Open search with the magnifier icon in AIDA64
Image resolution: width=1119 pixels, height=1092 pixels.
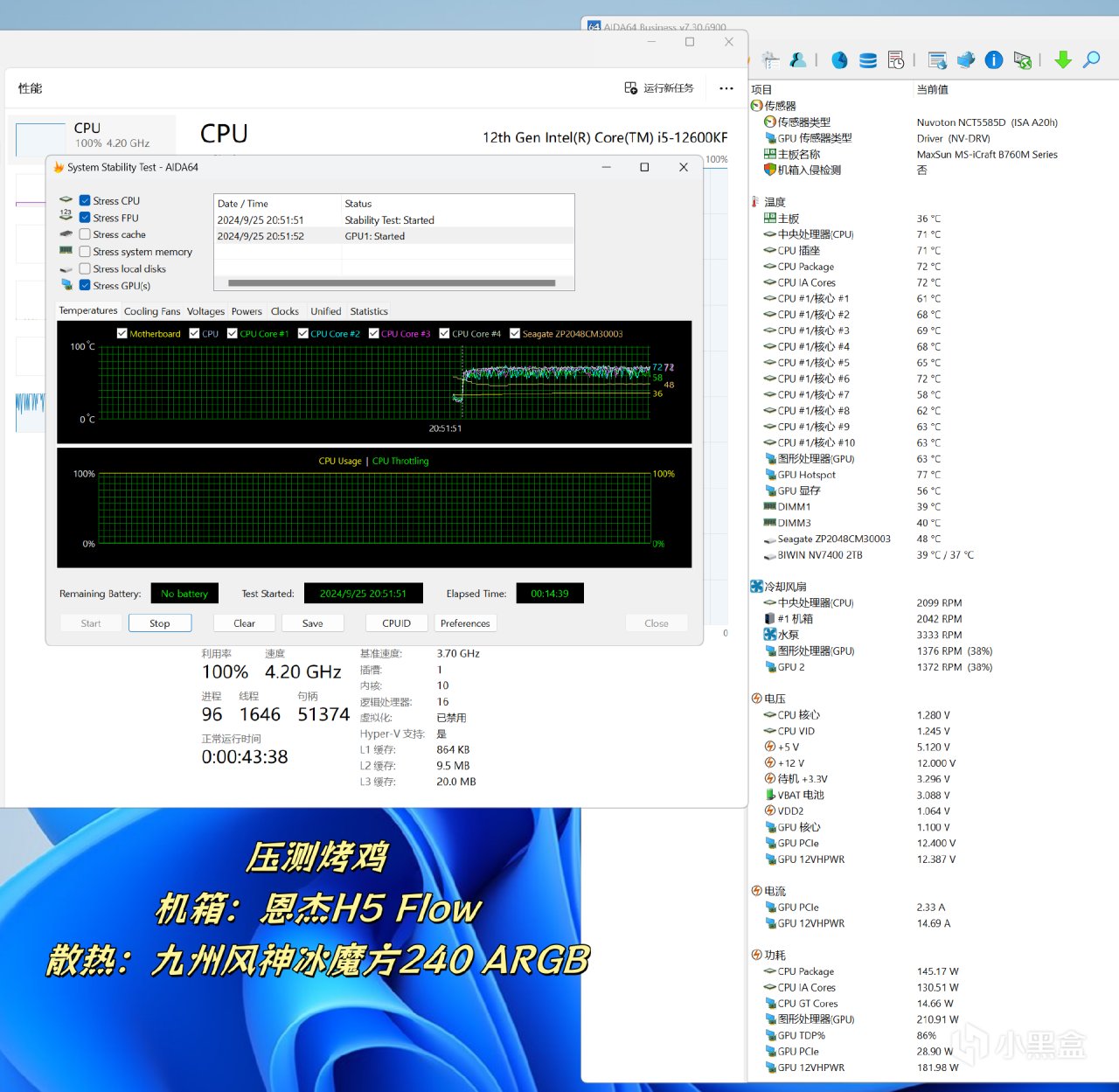point(1092,59)
